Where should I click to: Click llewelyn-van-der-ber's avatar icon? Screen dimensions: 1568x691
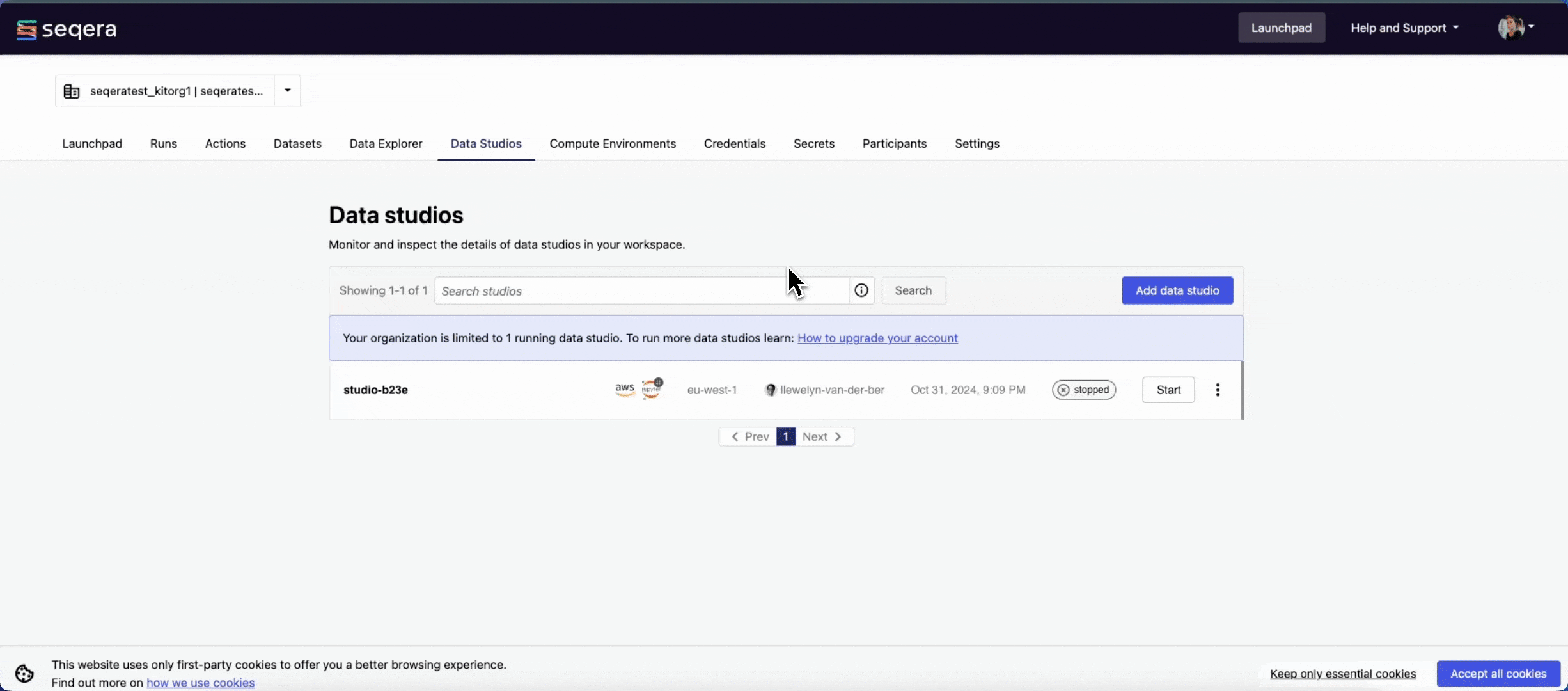(771, 390)
